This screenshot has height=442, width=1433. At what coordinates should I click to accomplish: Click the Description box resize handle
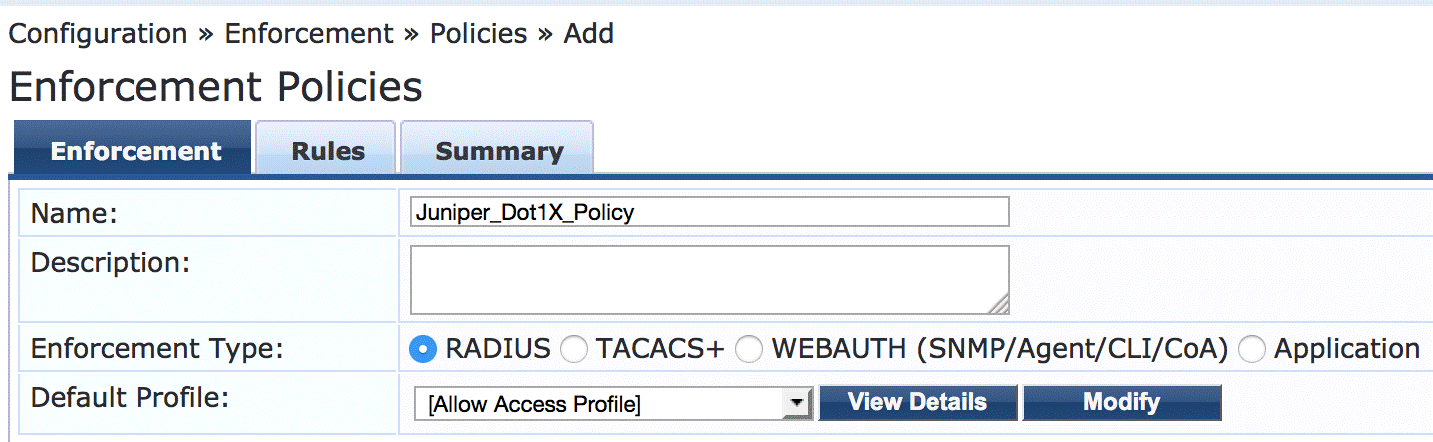click(1000, 305)
